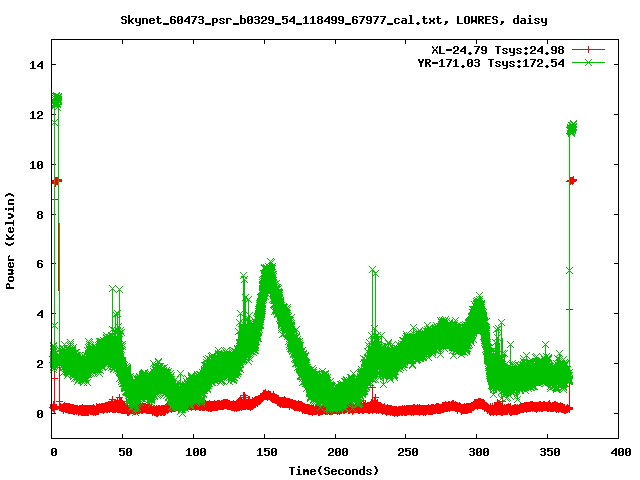Click the green calibration burst near 365 seconds
This screenshot has height=480, width=640.
(571, 129)
